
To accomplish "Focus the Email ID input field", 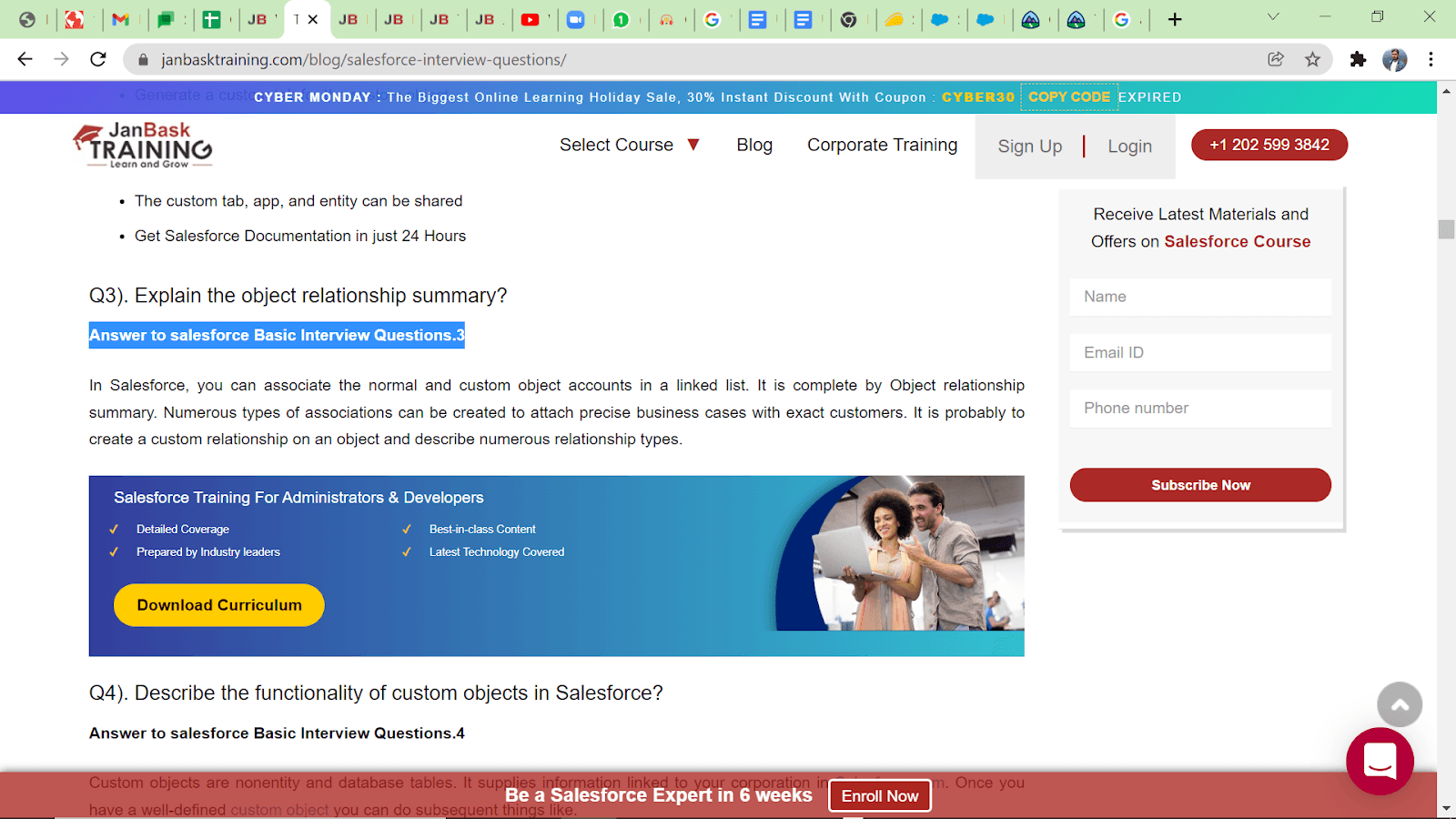I will (x=1200, y=352).
